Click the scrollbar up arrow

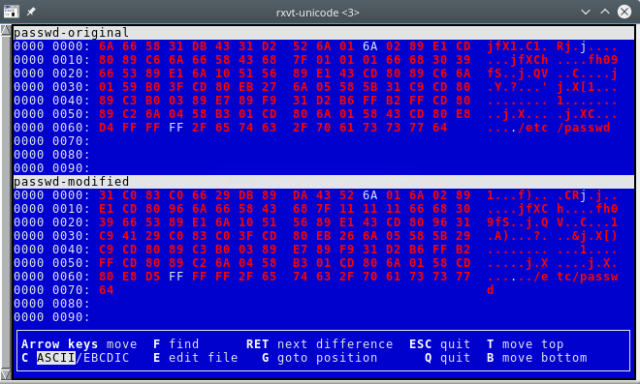[6, 31]
